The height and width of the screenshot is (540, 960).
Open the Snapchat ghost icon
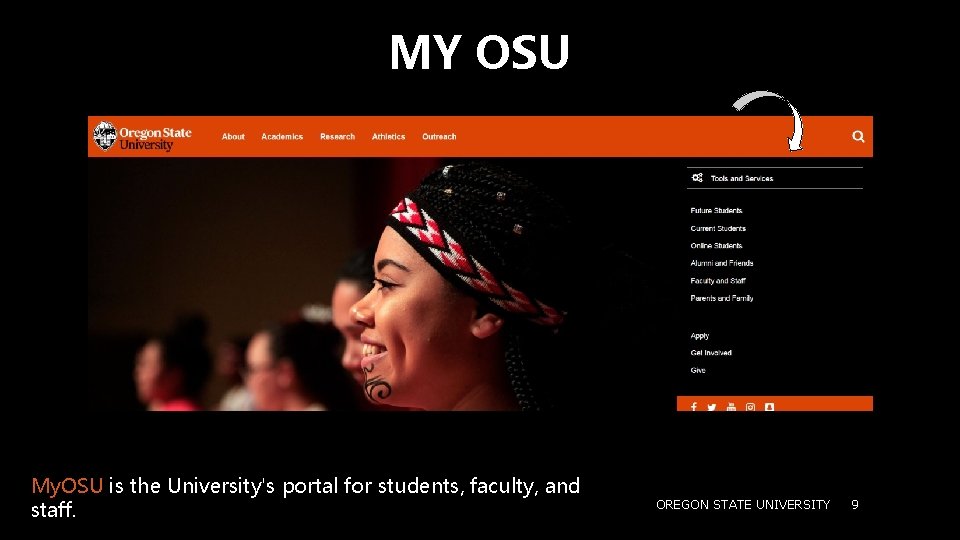[770, 407]
